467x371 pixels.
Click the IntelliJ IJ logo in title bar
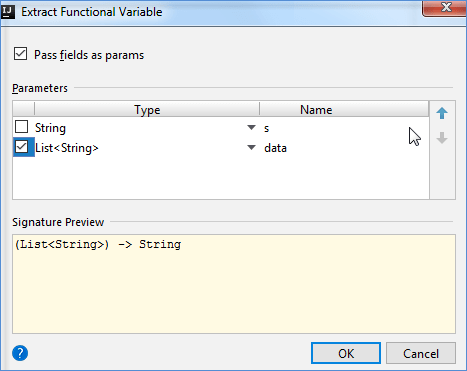pos(7,12)
